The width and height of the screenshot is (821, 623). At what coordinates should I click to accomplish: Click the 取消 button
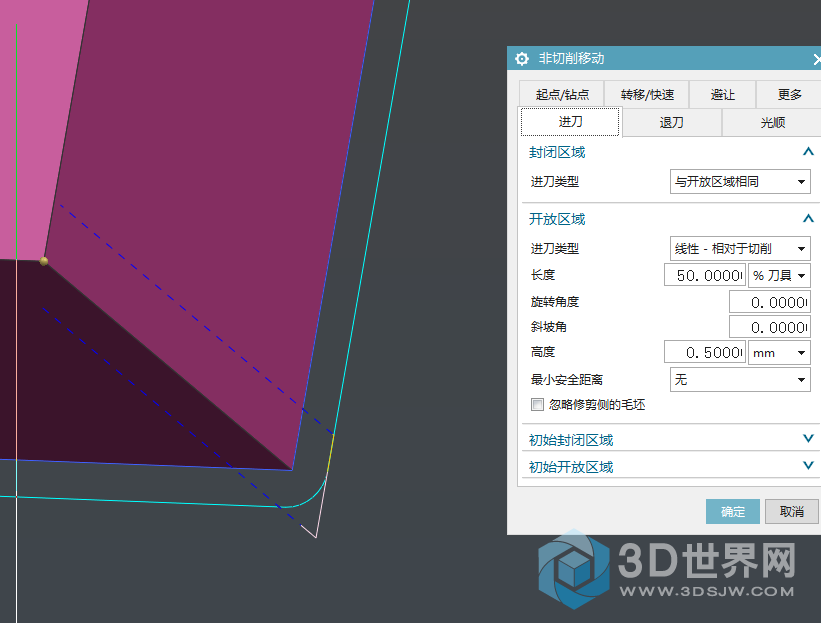click(791, 511)
